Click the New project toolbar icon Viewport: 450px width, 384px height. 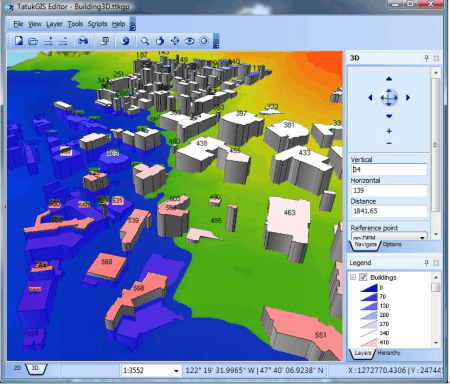click(19, 41)
